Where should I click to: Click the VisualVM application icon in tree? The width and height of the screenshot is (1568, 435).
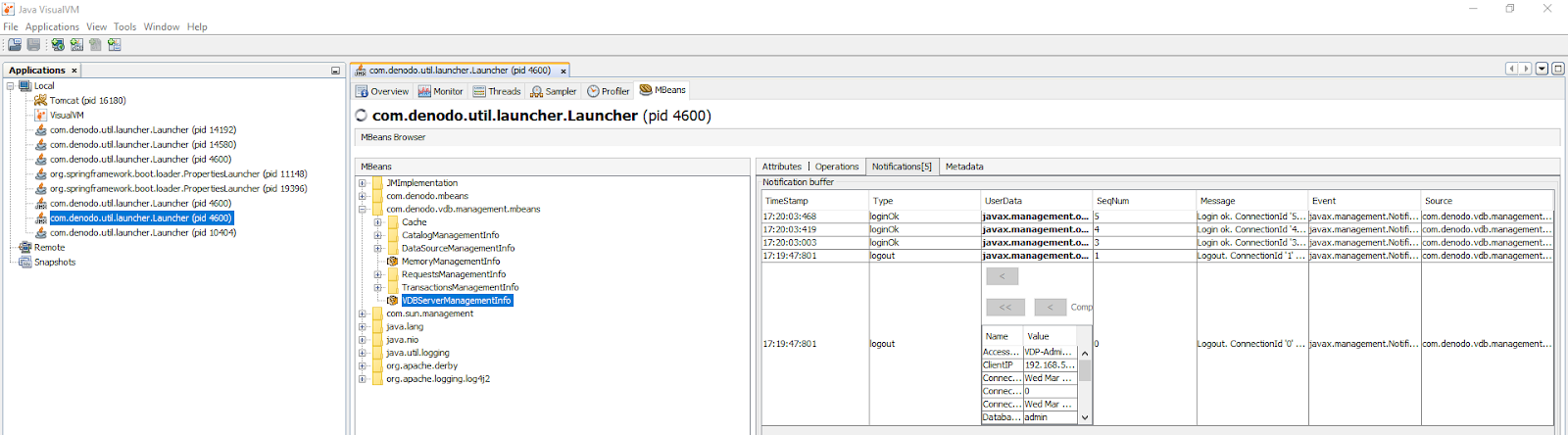(40, 115)
